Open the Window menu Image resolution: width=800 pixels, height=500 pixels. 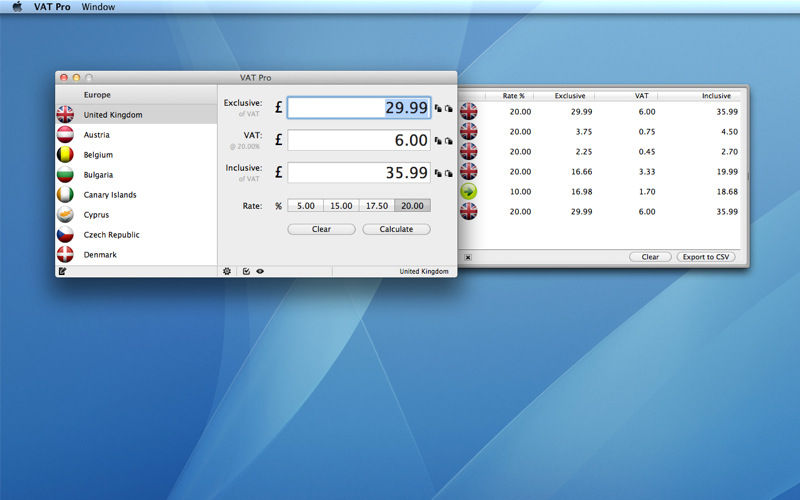point(98,7)
